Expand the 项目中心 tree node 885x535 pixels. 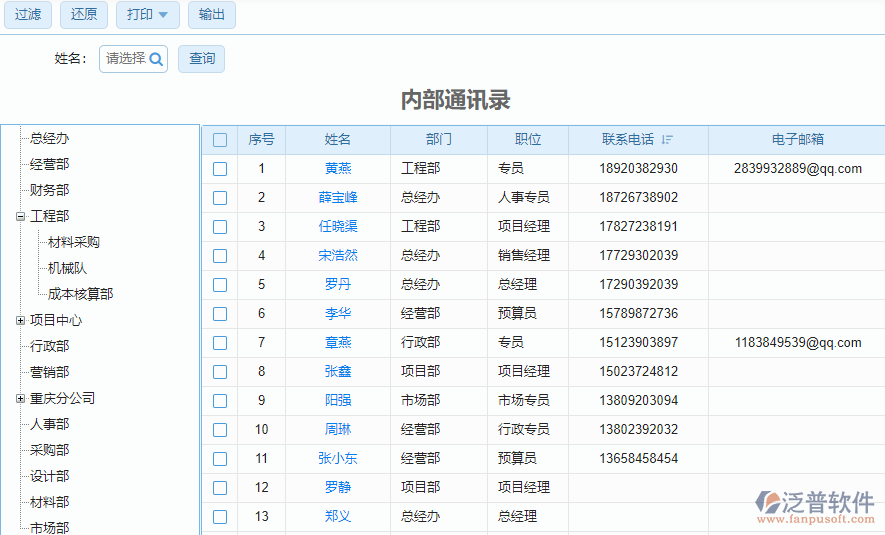[x=20, y=320]
